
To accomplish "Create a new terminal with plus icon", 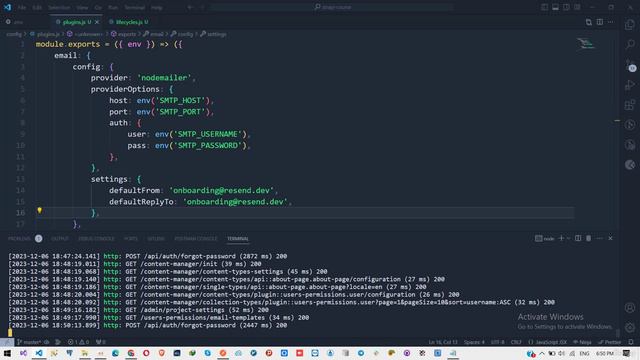I will point(561,238).
